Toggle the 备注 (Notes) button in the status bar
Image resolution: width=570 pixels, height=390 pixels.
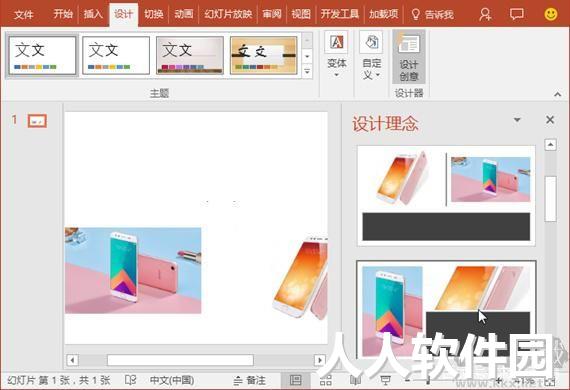[249, 381]
